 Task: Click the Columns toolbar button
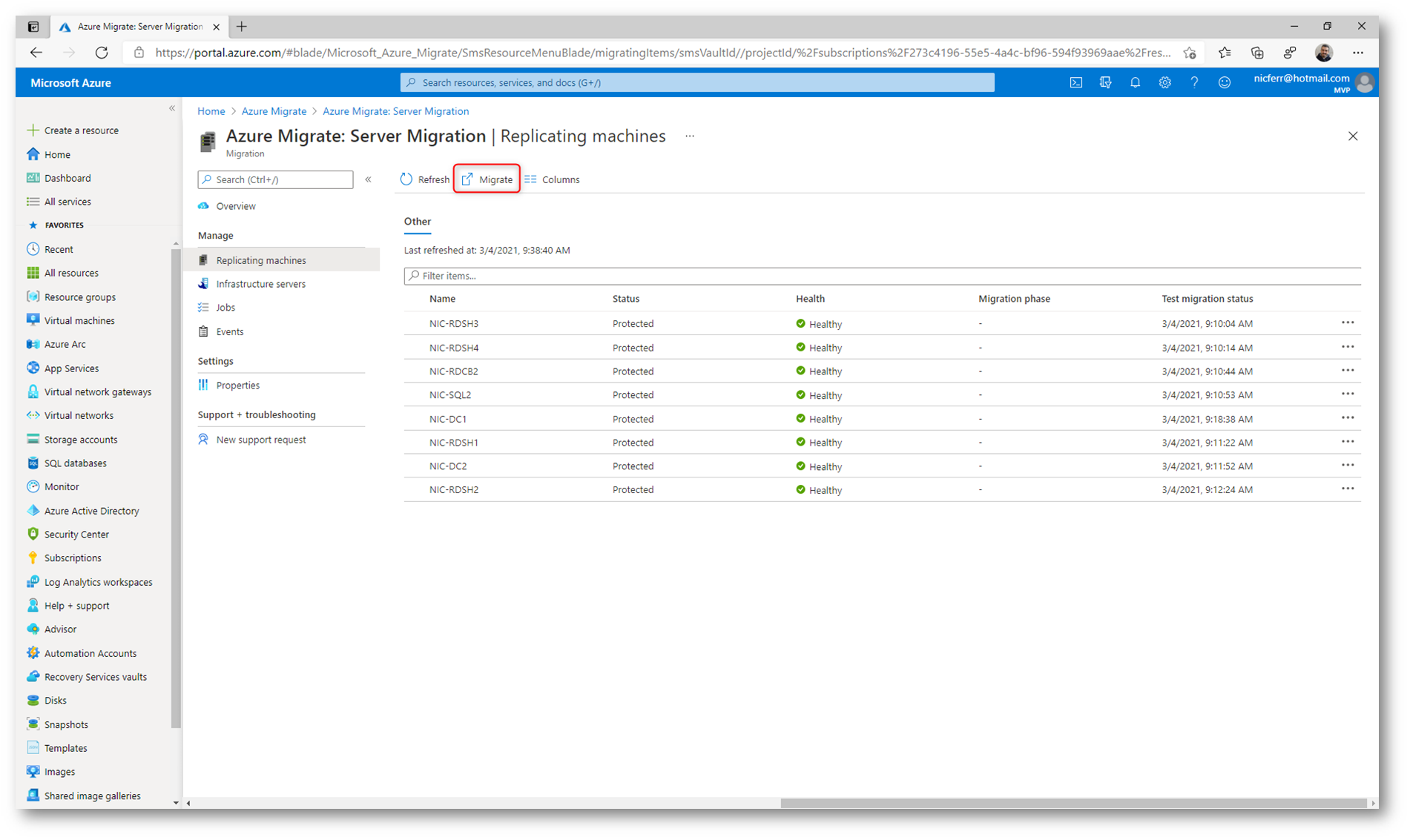click(553, 179)
